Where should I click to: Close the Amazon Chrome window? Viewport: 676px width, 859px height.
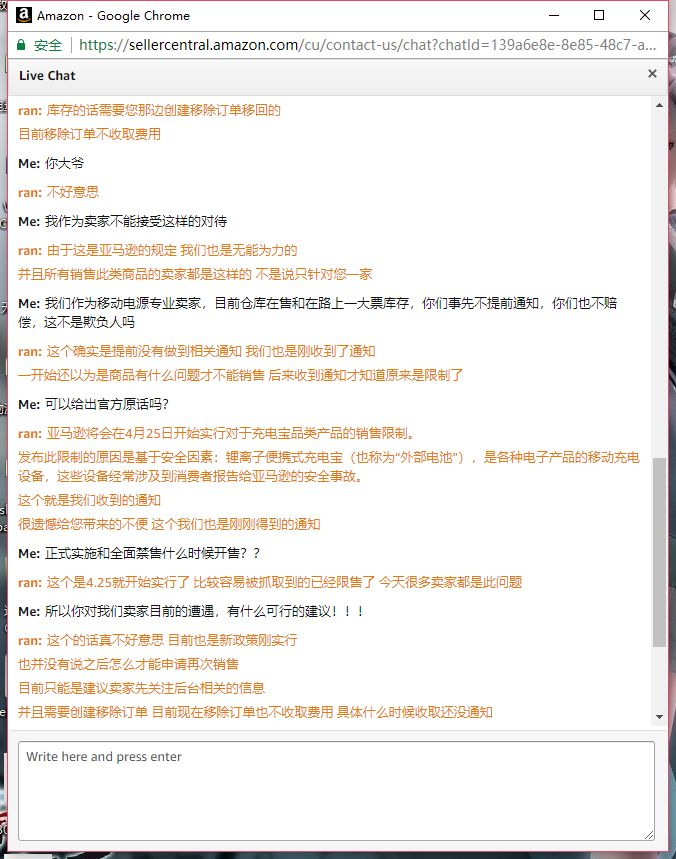[x=645, y=15]
